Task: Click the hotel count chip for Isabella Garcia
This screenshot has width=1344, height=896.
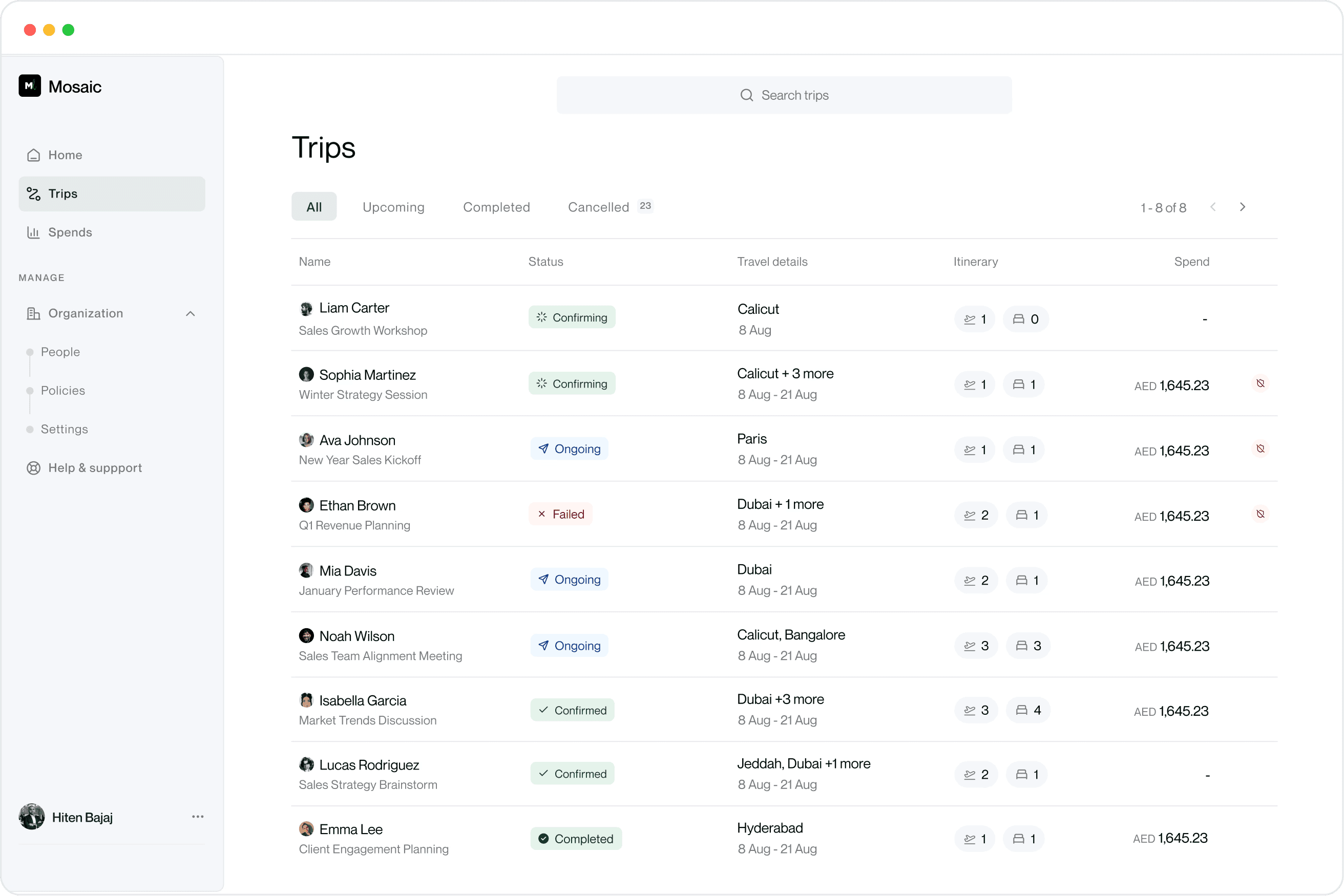Action: coord(1028,710)
